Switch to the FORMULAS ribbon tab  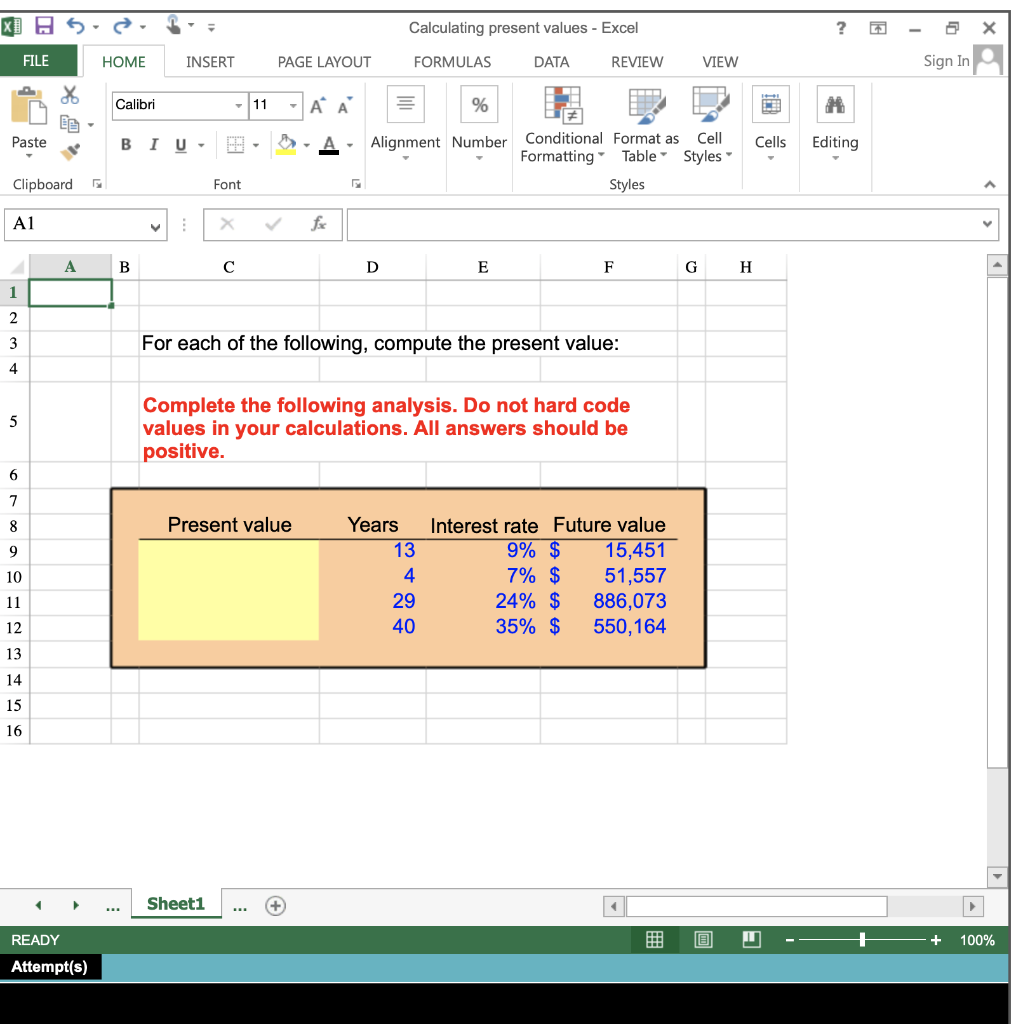452,61
